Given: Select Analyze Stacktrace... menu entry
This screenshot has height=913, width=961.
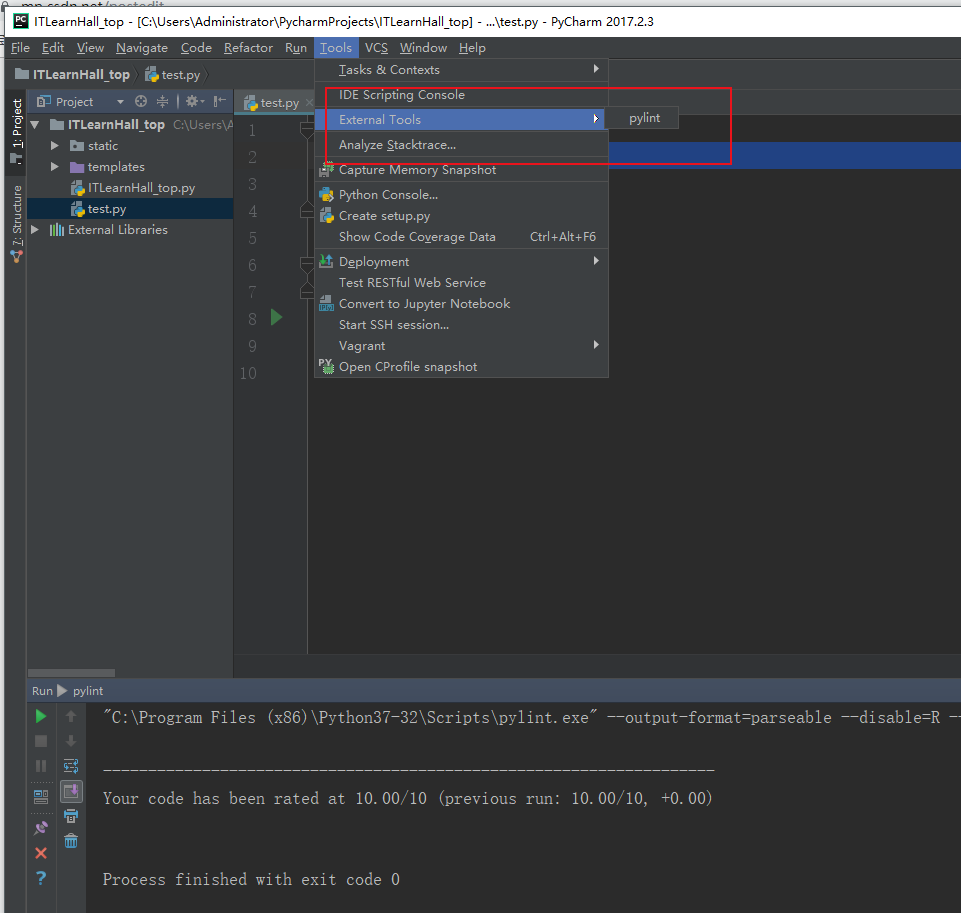Looking at the screenshot, I should click(x=461, y=145).
